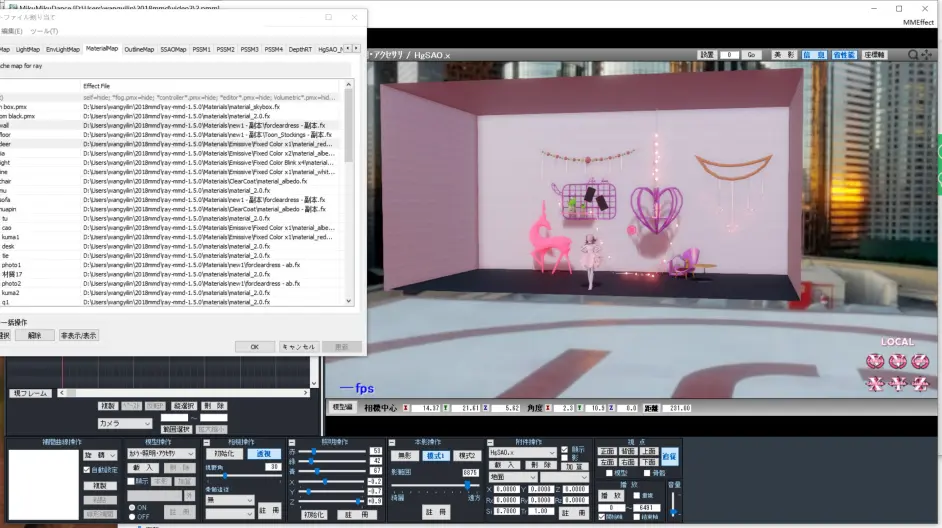942x528 pixels.
Task: Click the first LOCAL top-row gizmo icon
Action: tap(875, 361)
